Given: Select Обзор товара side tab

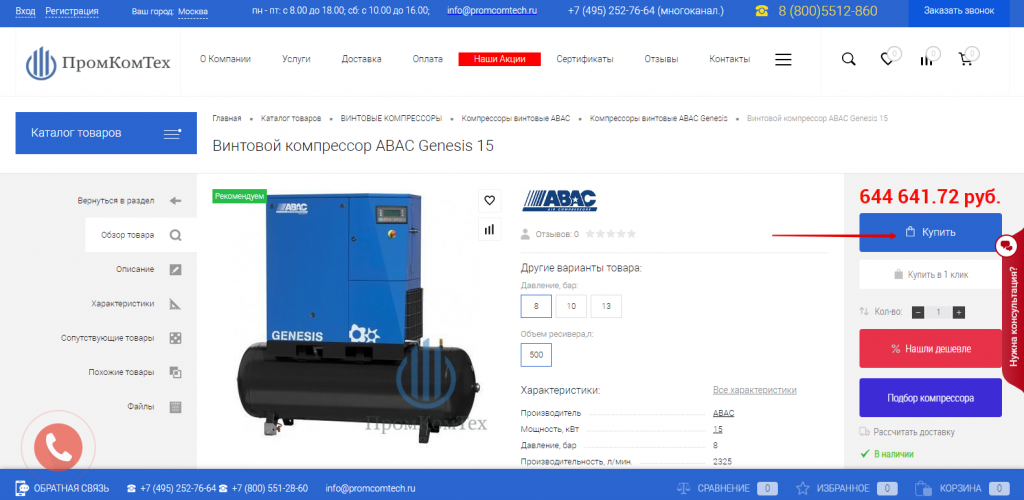Looking at the screenshot, I should [x=141, y=235].
